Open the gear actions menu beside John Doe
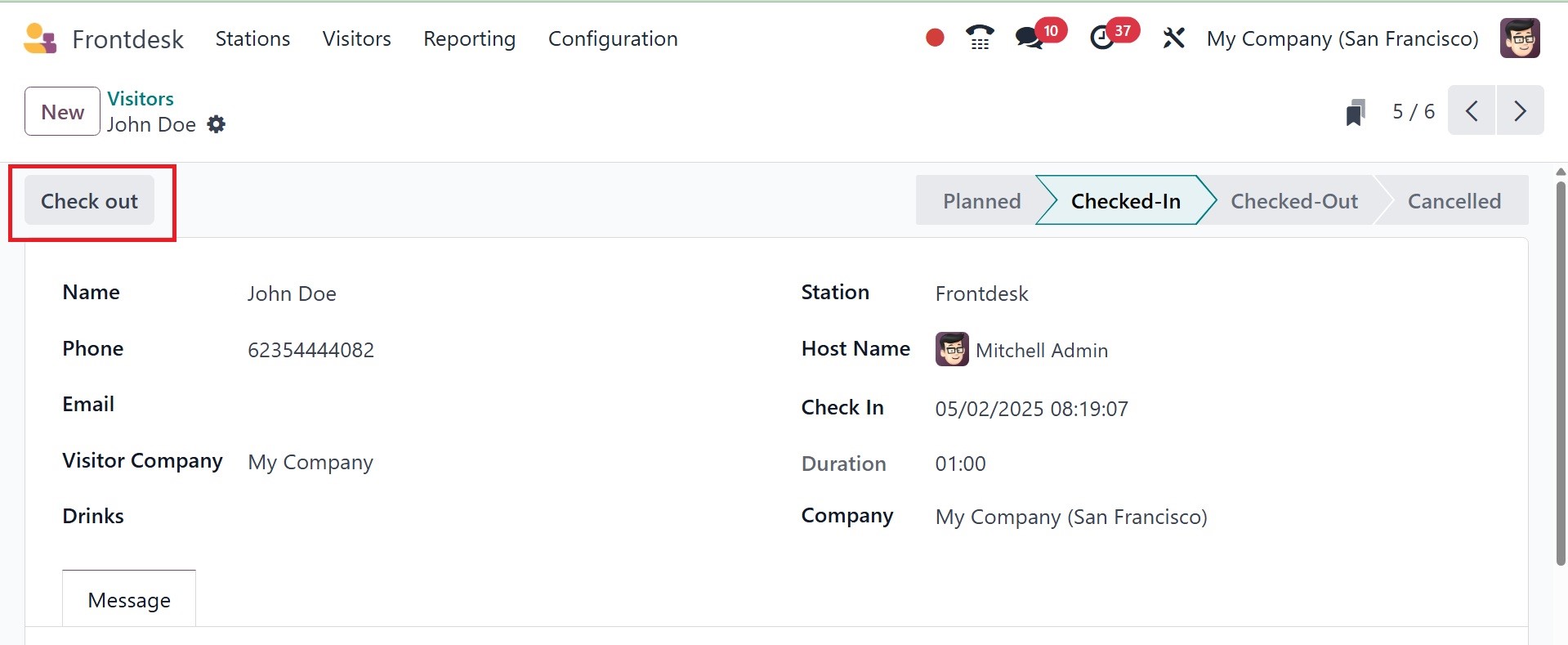The width and height of the screenshot is (1568, 645). (216, 124)
